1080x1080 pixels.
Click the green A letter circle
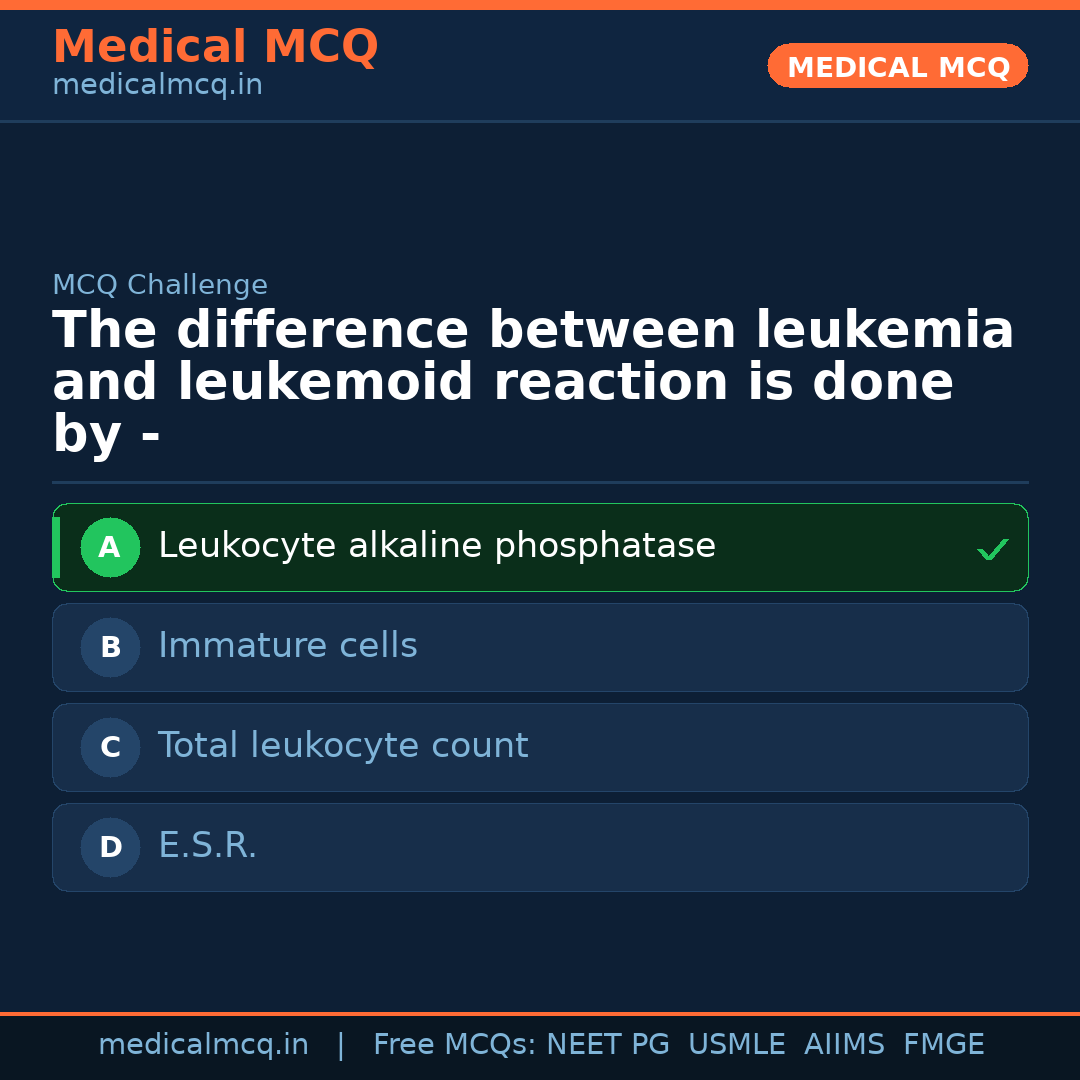click(x=110, y=548)
